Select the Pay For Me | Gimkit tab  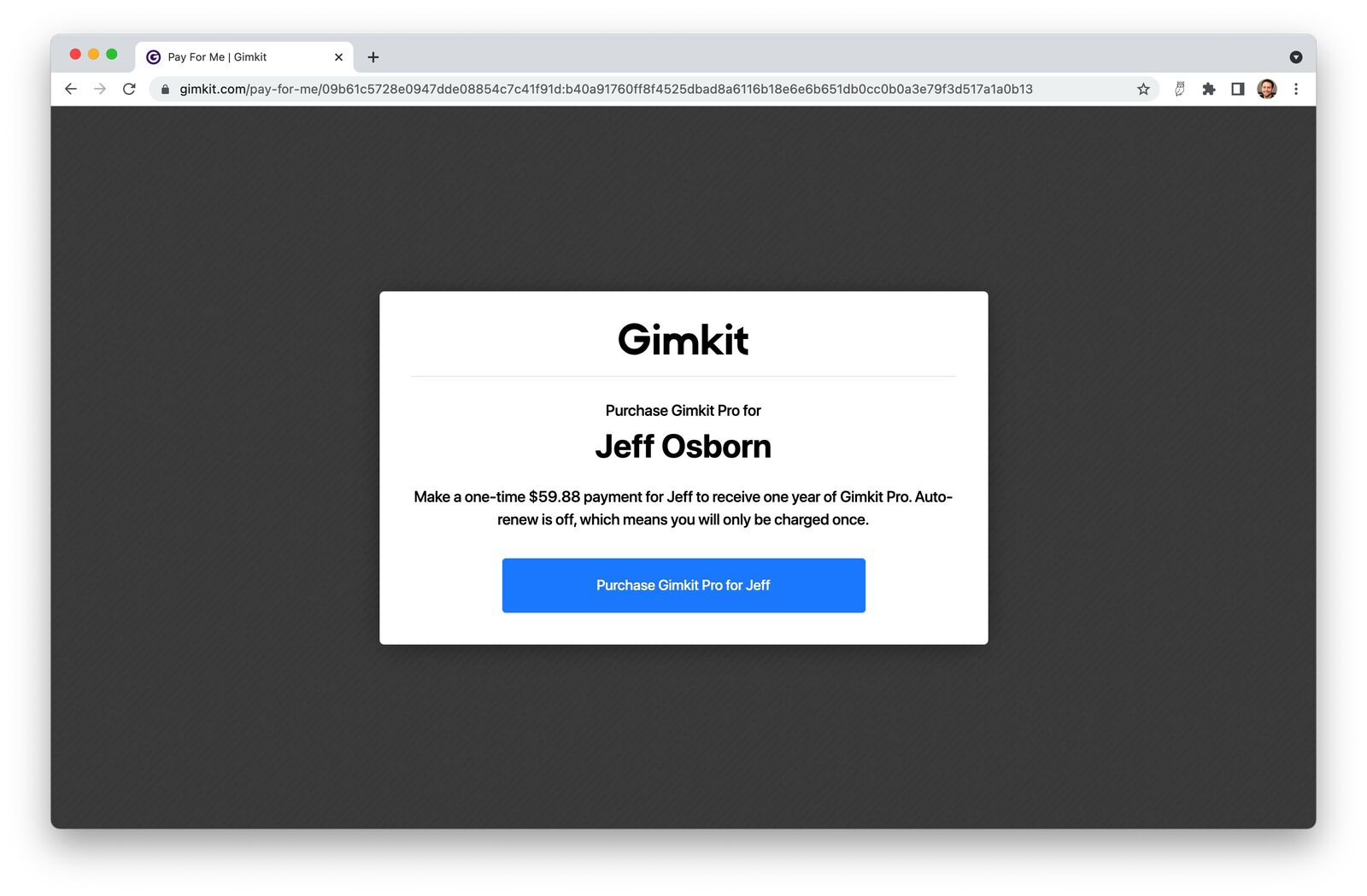[243, 57]
